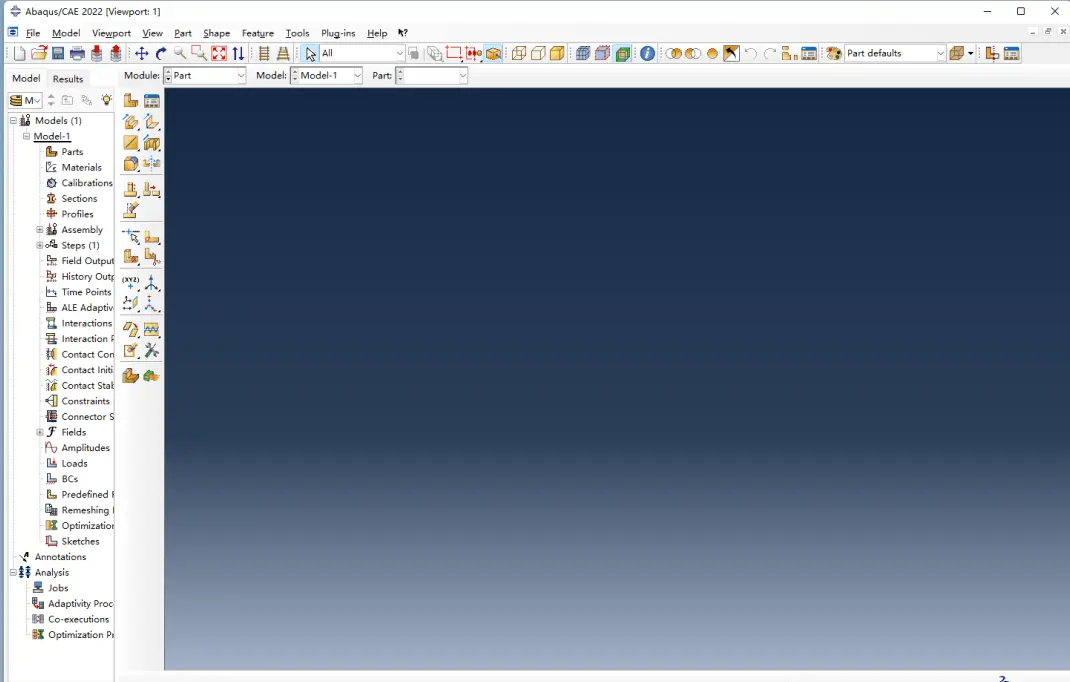
Task: Expand the Assembly tree node
Action: click(40, 230)
